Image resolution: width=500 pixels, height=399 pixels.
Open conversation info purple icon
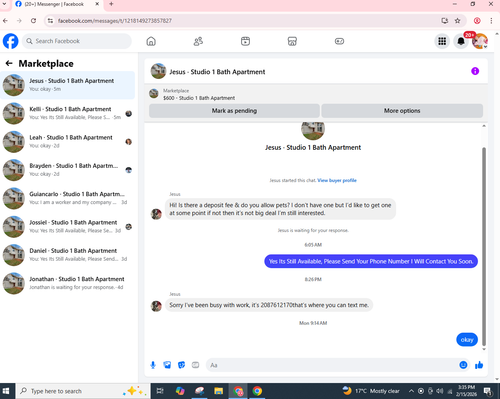[x=475, y=71]
